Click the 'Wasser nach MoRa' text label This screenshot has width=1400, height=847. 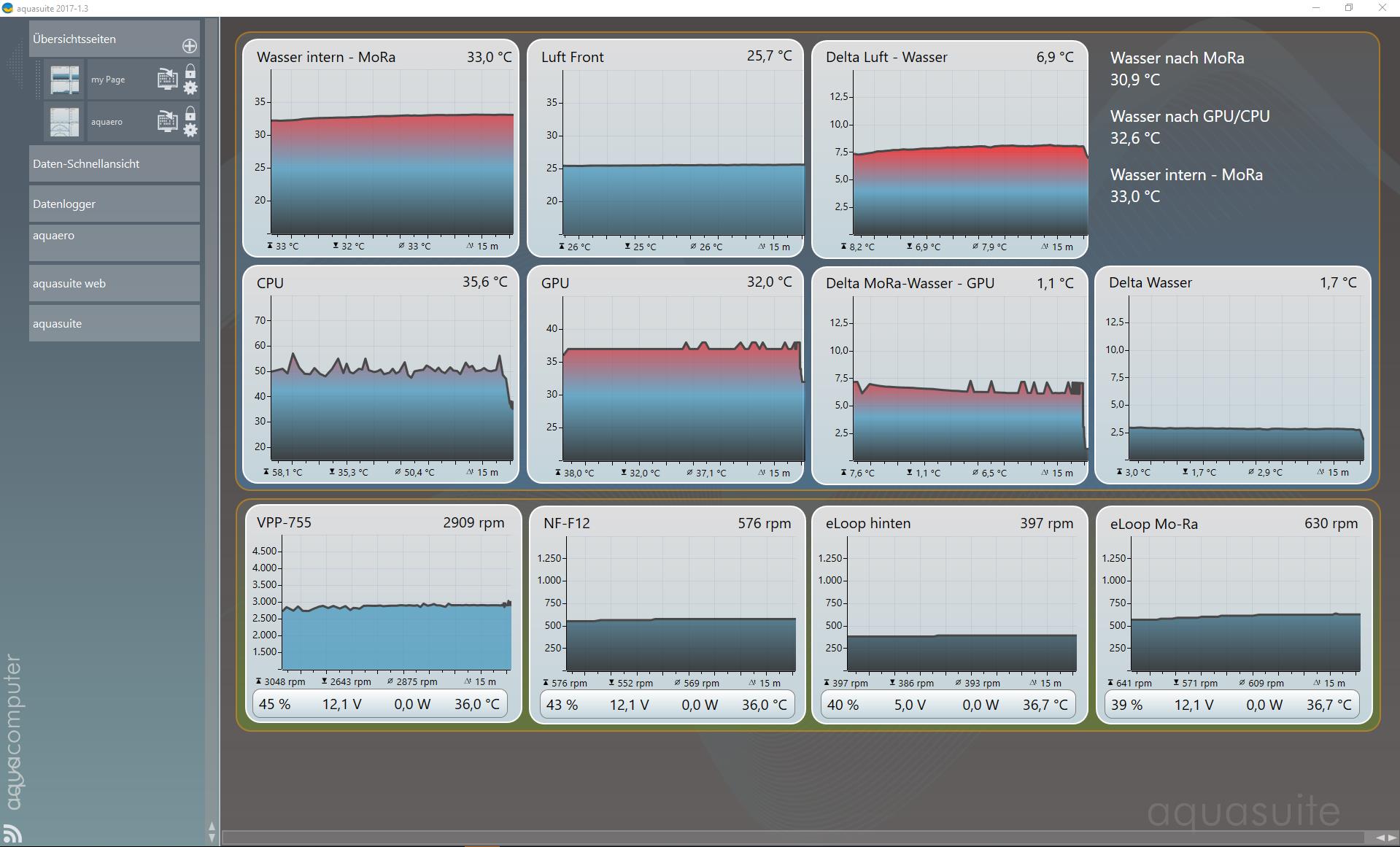click(1177, 58)
